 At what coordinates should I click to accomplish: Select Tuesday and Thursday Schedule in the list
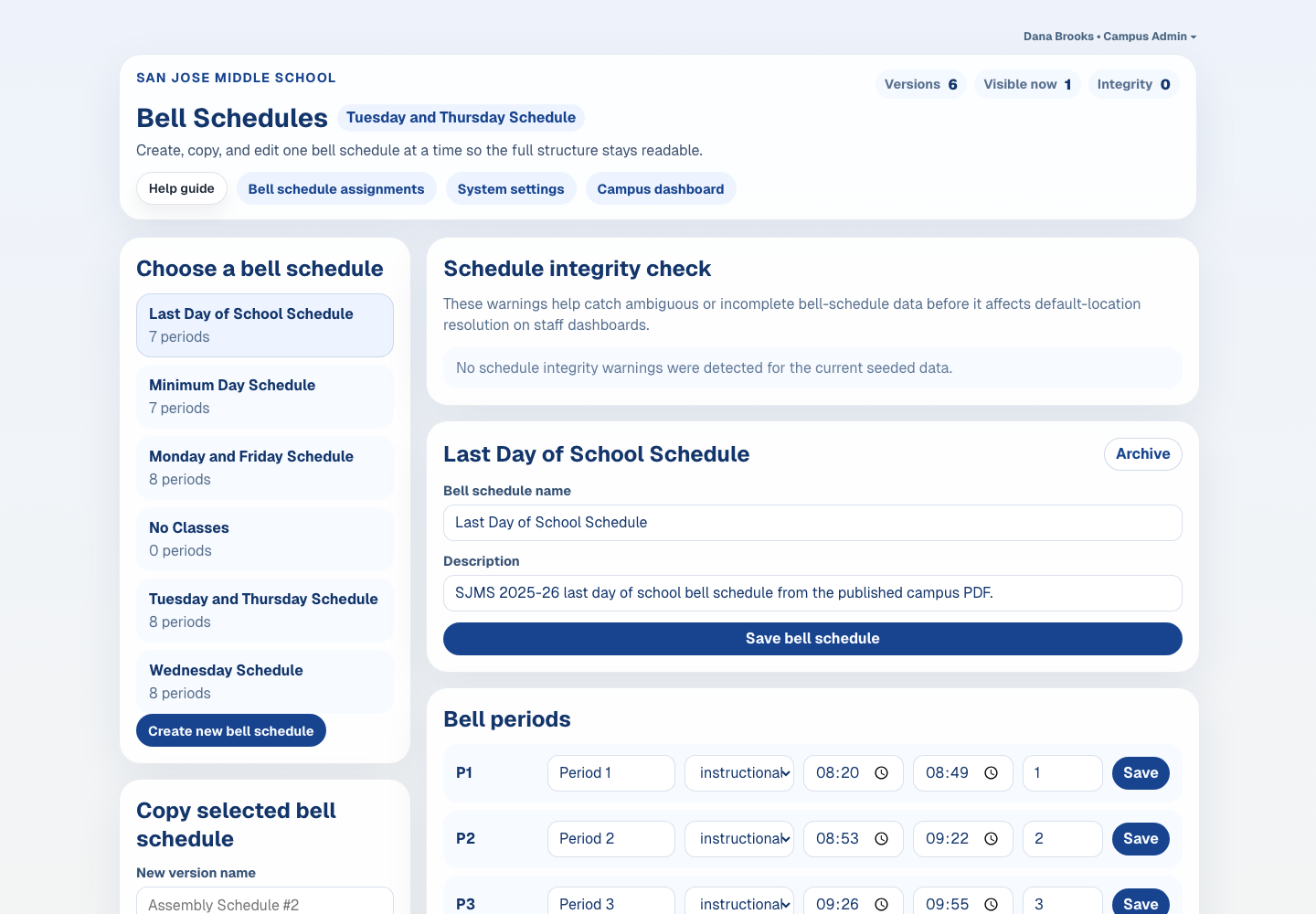[x=265, y=611]
